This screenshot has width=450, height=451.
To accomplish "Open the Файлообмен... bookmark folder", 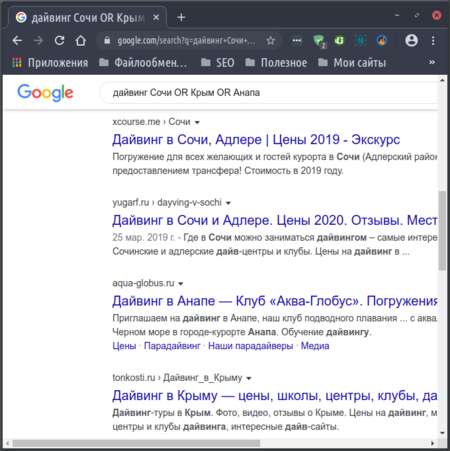I will click(143, 63).
